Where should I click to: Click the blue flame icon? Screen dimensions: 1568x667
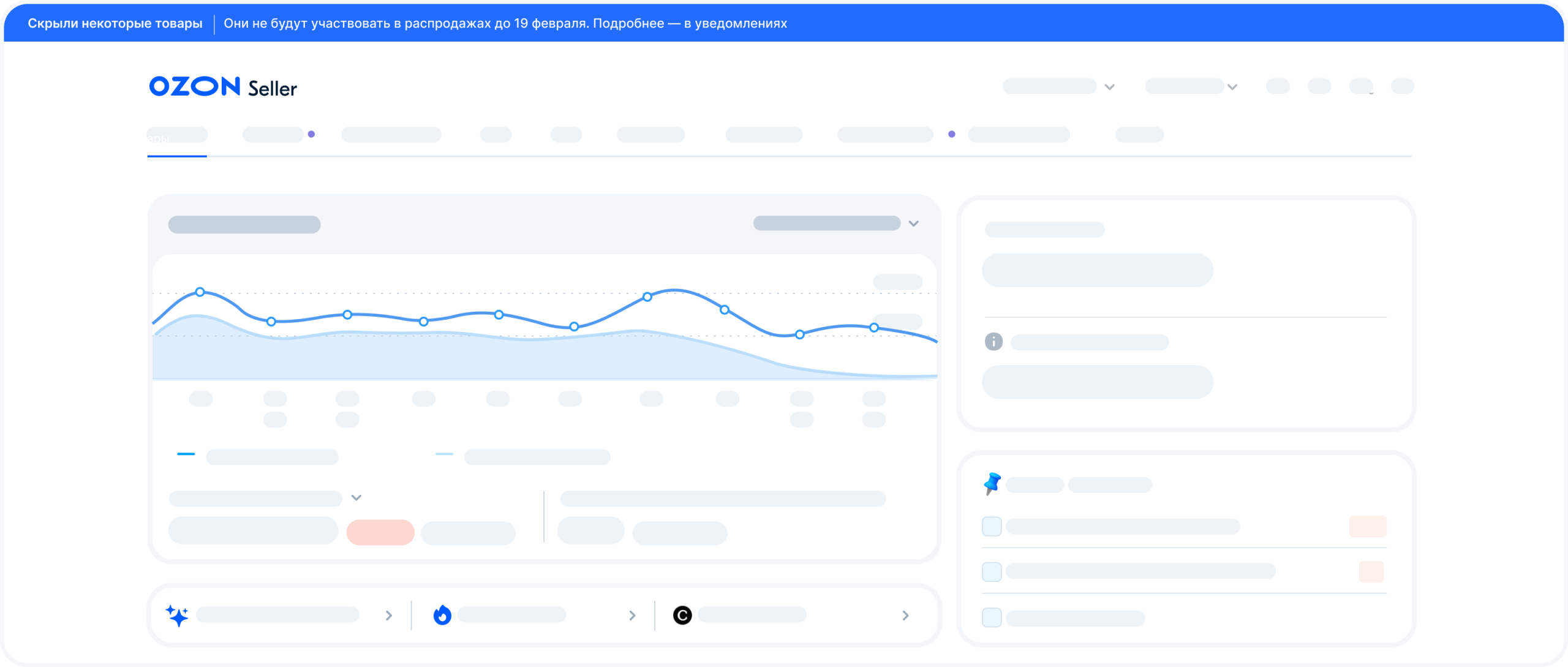point(442,614)
